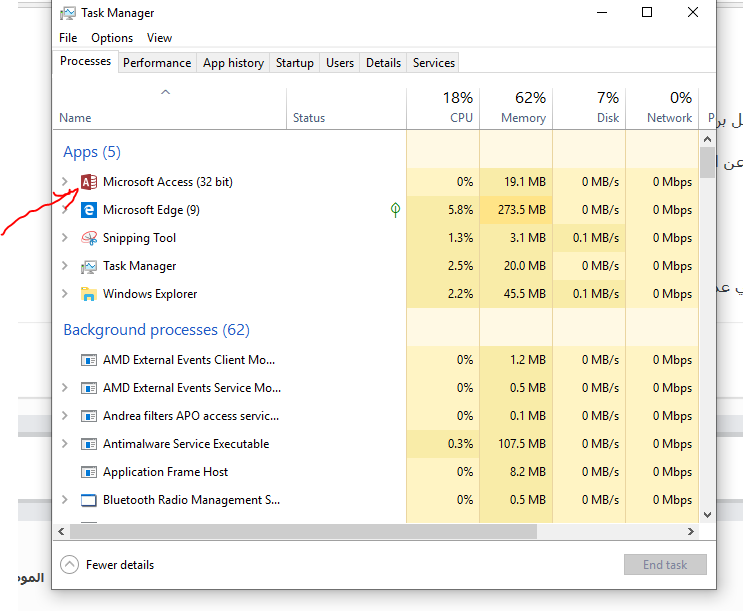This screenshot has height=611, width=743.
Task: Sort processes by Memory column header
Action: pyautogui.click(x=516, y=107)
